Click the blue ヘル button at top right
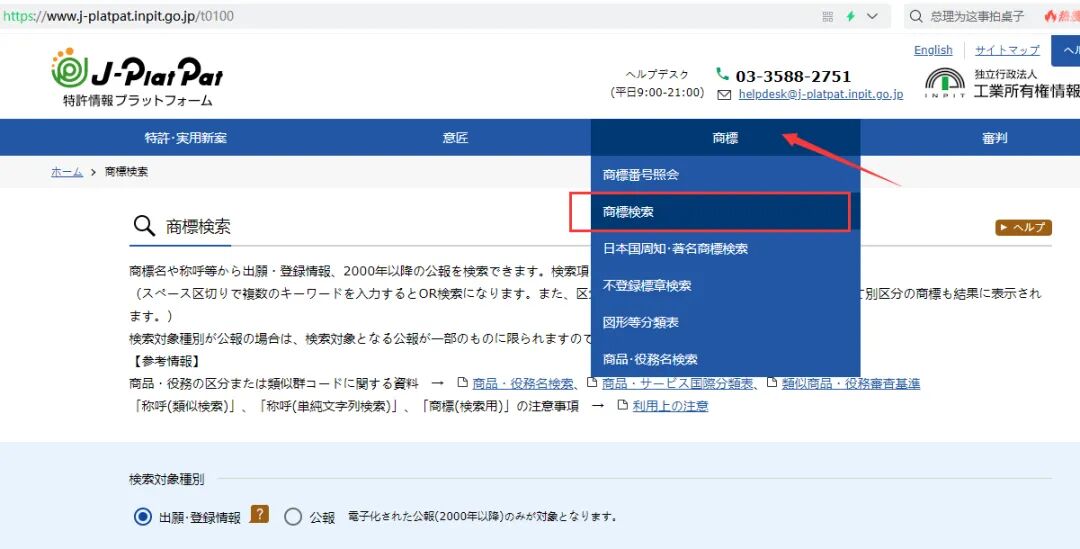The height and width of the screenshot is (549, 1080). (x=1066, y=50)
